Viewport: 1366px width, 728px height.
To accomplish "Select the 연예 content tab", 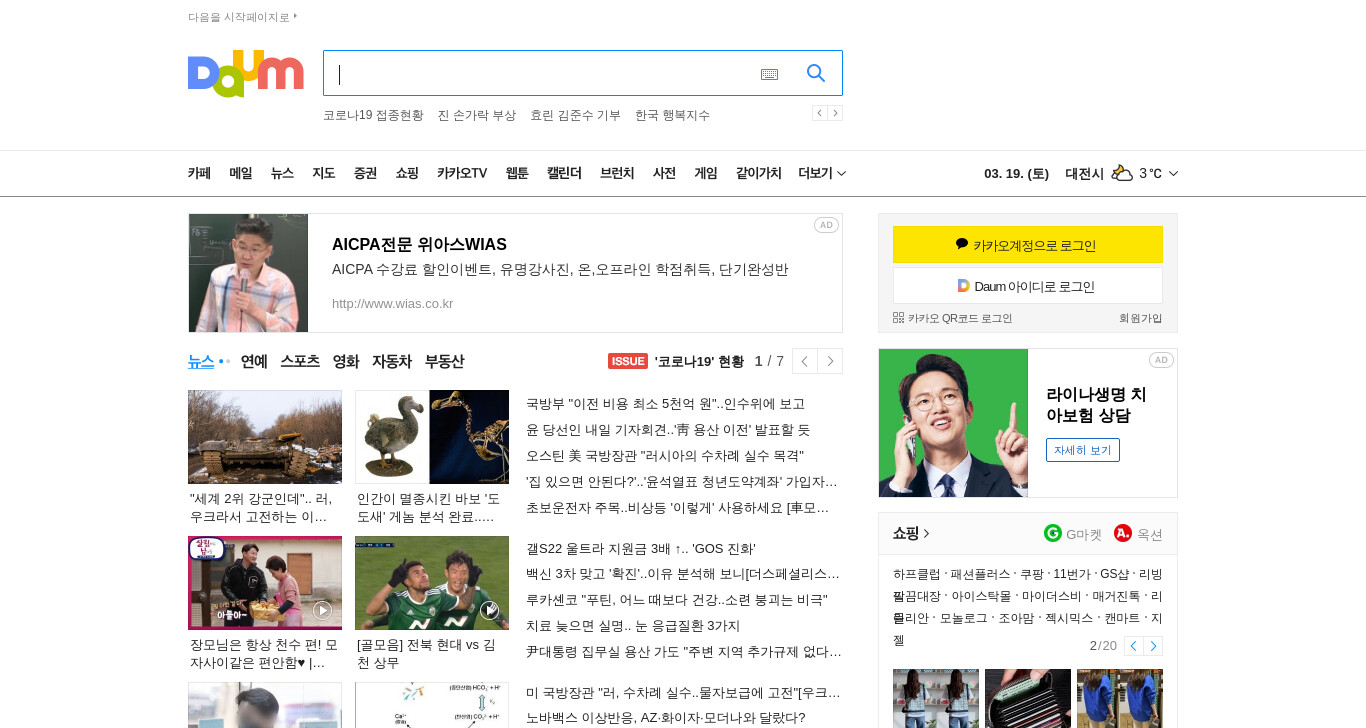I will click(x=254, y=361).
